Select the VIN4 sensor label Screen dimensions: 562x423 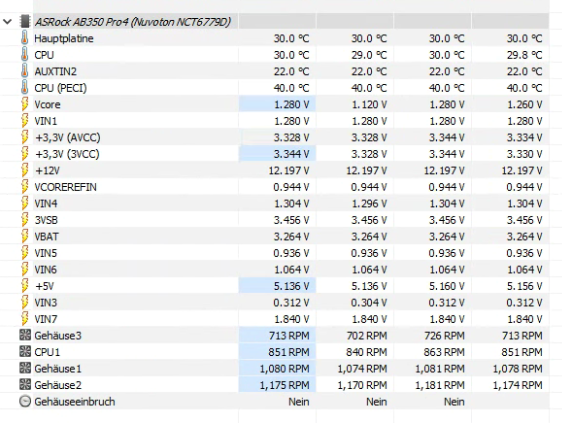click(x=46, y=203)
